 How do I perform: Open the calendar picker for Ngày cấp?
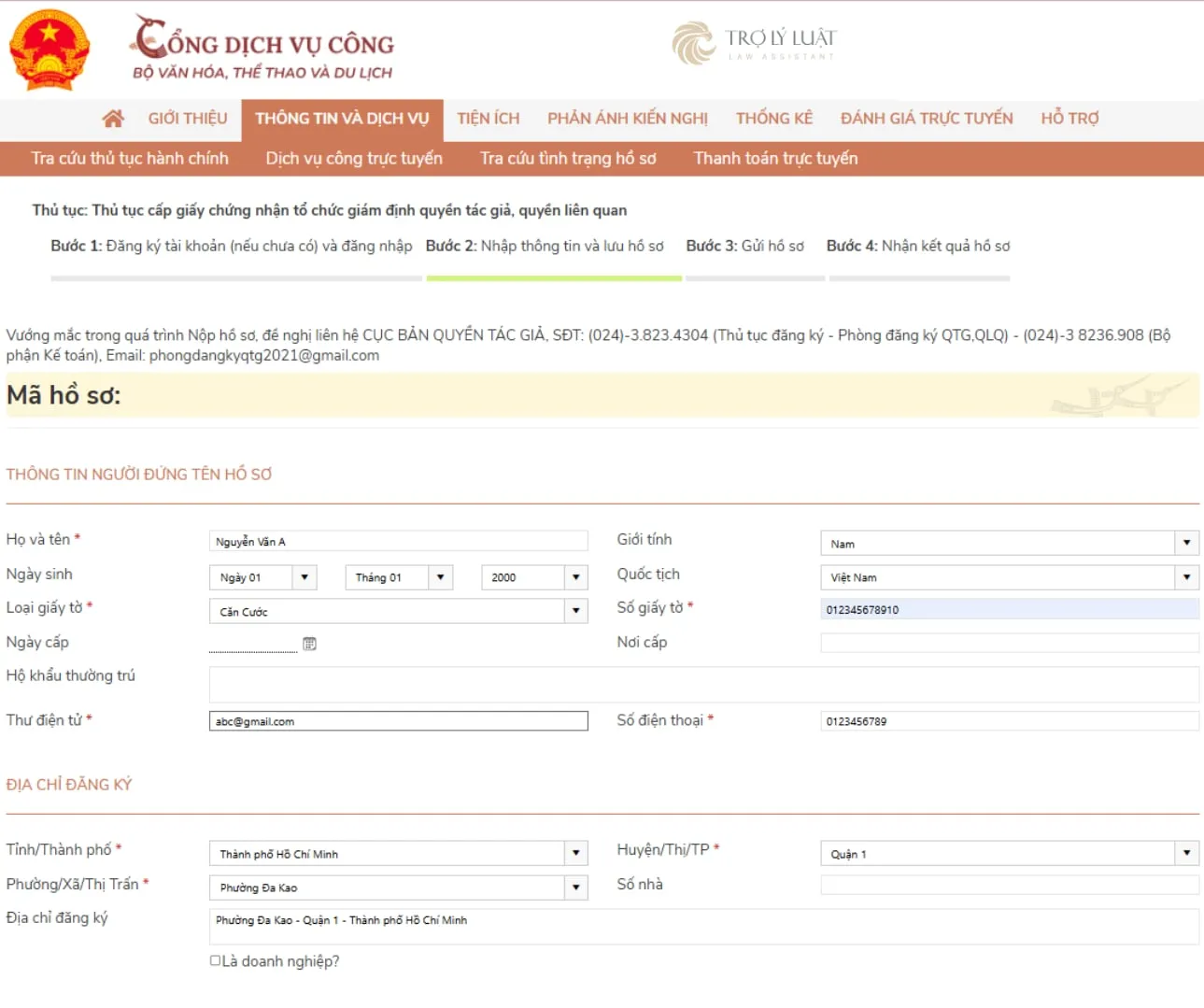pos(309,644)
